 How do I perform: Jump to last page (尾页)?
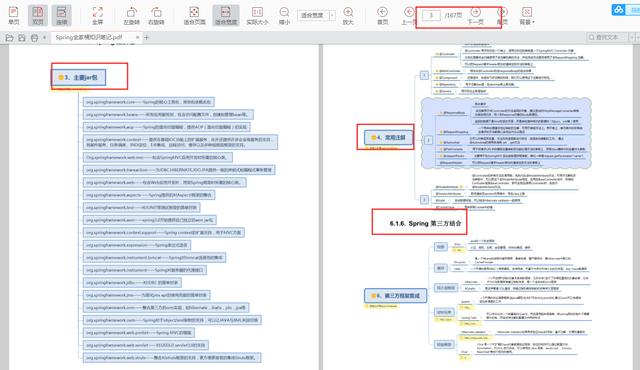pyautogui.click(x=502, y=16)
